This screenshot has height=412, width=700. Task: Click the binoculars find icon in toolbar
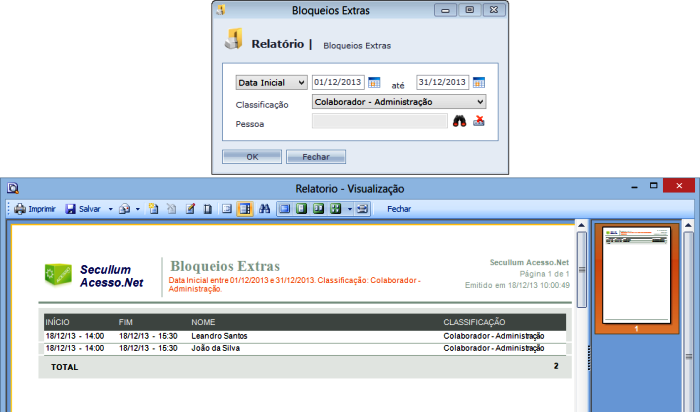(264, 209)
